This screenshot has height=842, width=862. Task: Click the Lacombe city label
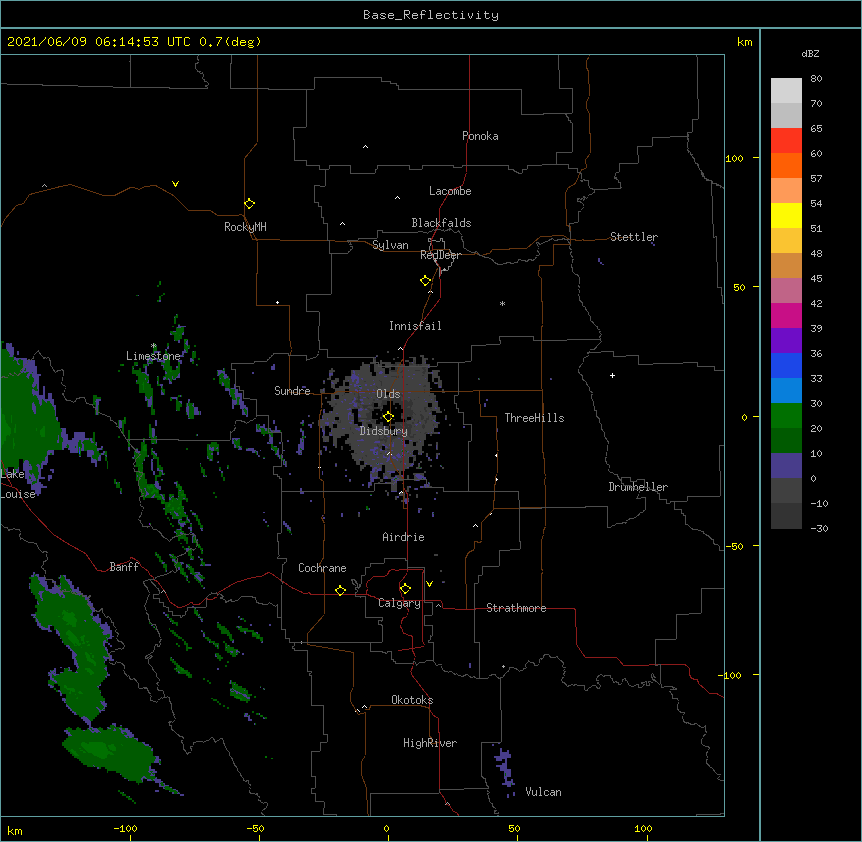click(450, 191)
